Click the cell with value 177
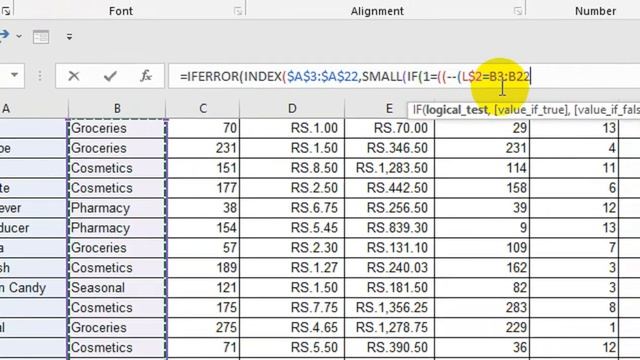The image size is (640, 360). pyautogui.click(x=203, y=188)
